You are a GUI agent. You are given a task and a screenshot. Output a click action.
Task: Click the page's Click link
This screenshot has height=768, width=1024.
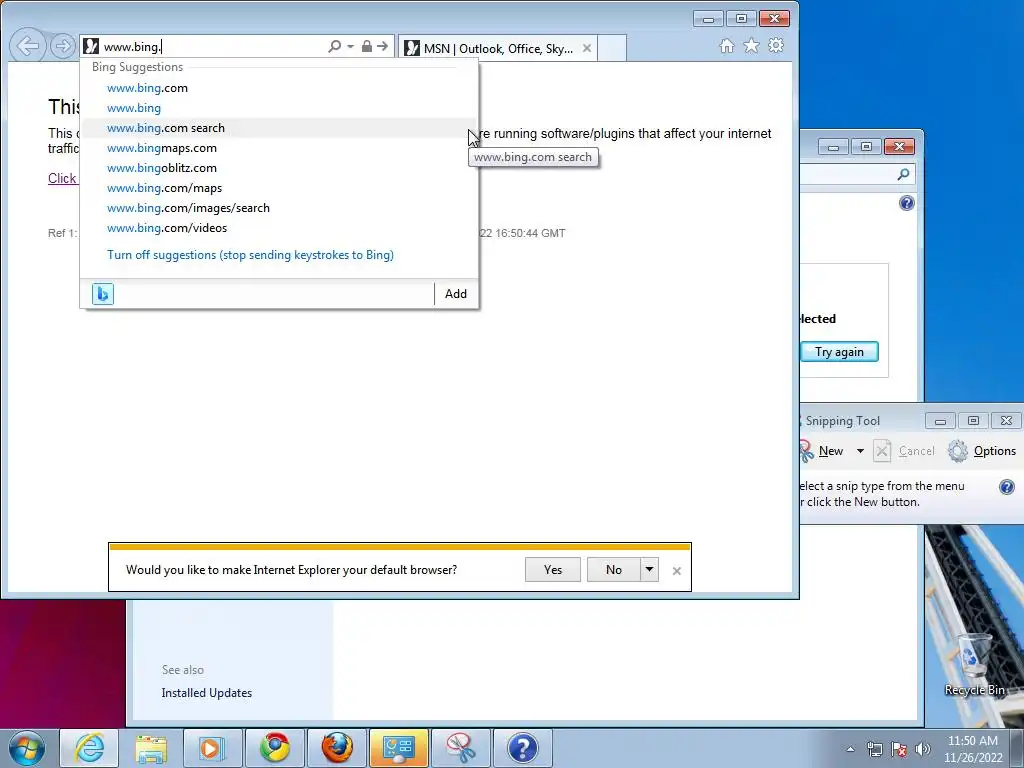62,178
